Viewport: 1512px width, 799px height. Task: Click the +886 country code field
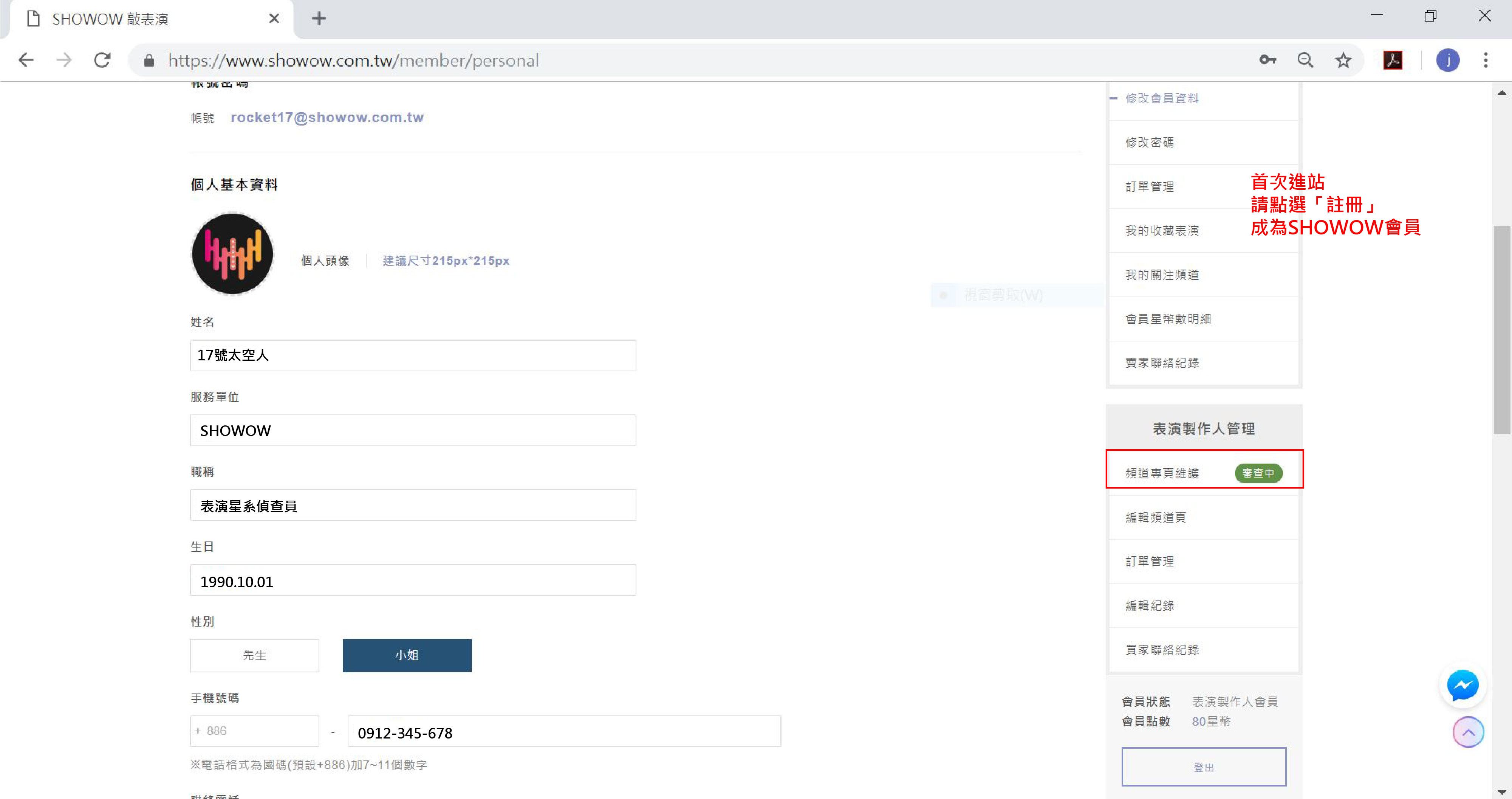click(x=255, y=731)
